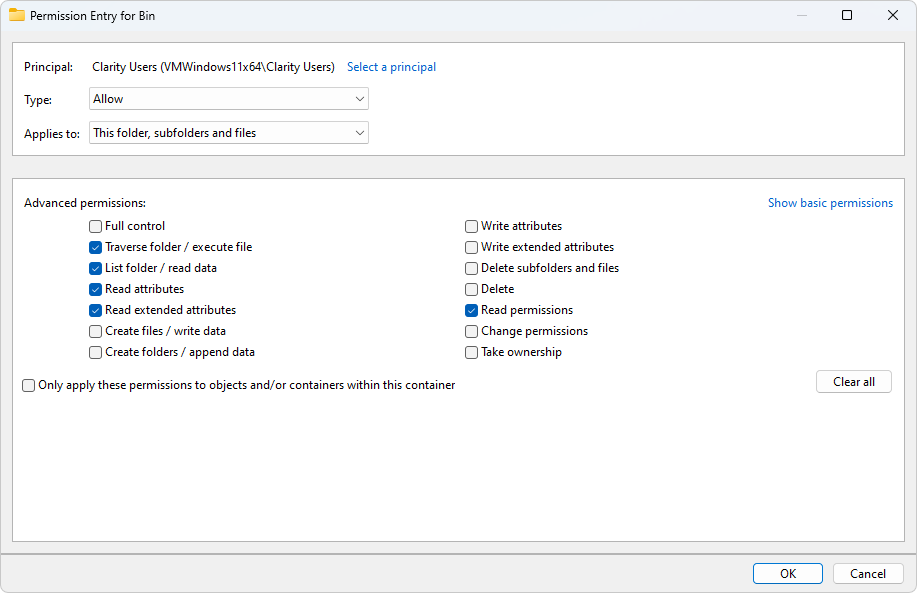The height and width of the screenshot is (593, 917).
Task: Open the Type dropdown showing Allow
Action: [229, 99]
